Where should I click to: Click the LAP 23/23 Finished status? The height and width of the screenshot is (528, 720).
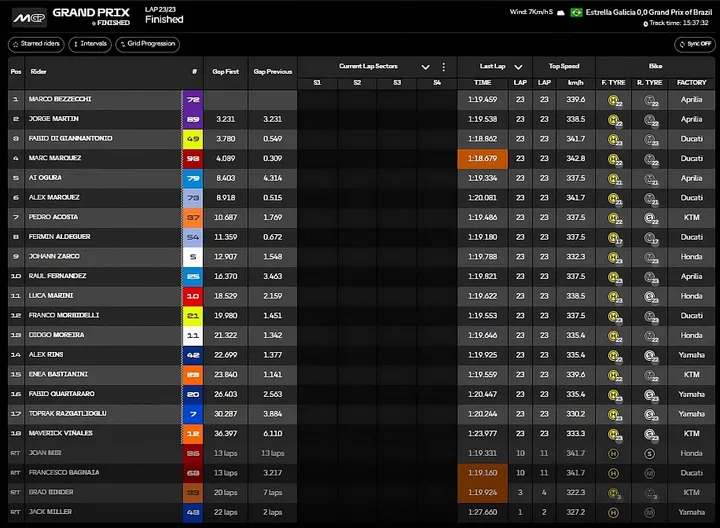pos(164,15)
